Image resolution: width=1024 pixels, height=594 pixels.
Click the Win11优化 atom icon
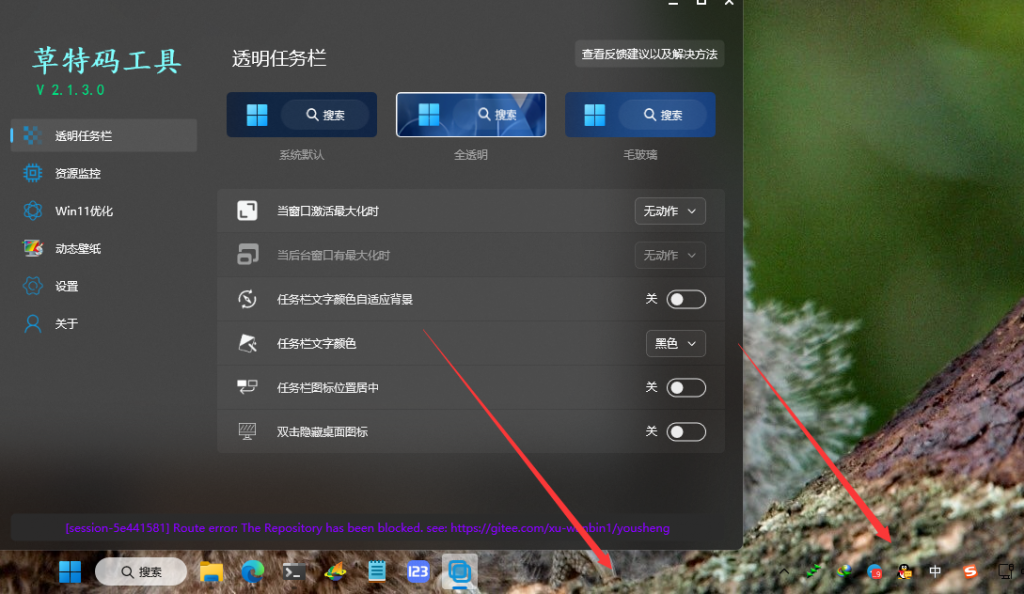32,211
